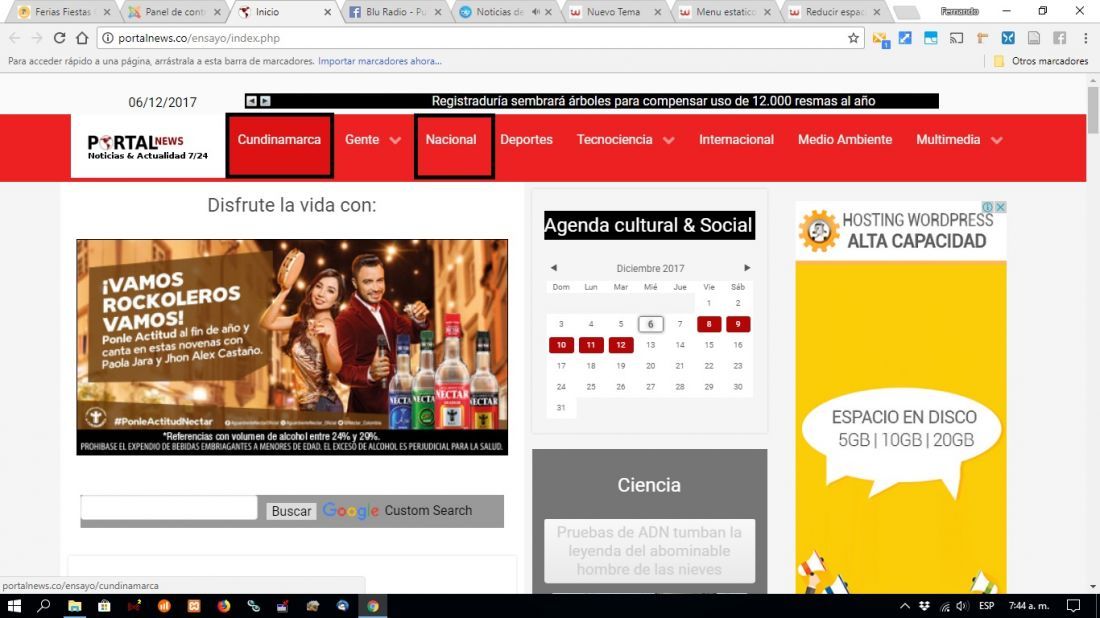The width and height of the screenshot is (1100, 618).
Task: Select December 8 in the calendar
Action: pyautogui.click(x=709, y=324)
